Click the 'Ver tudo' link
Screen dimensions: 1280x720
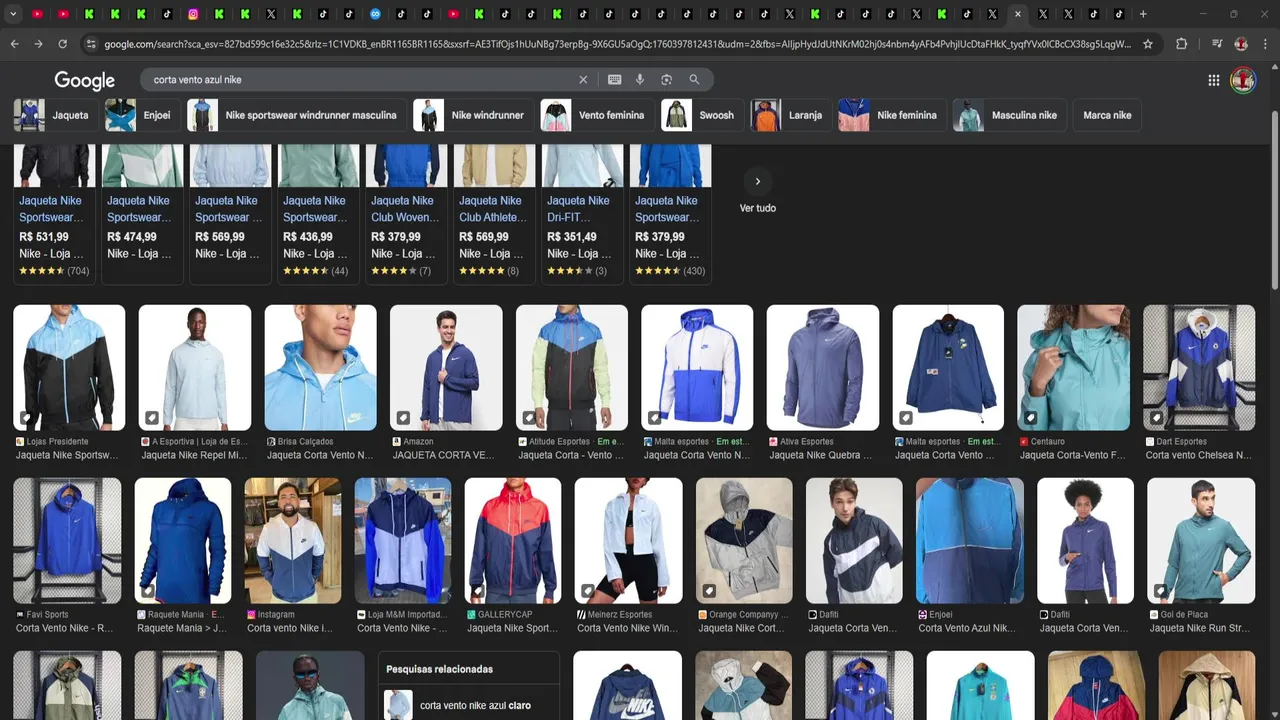(758, 208)
